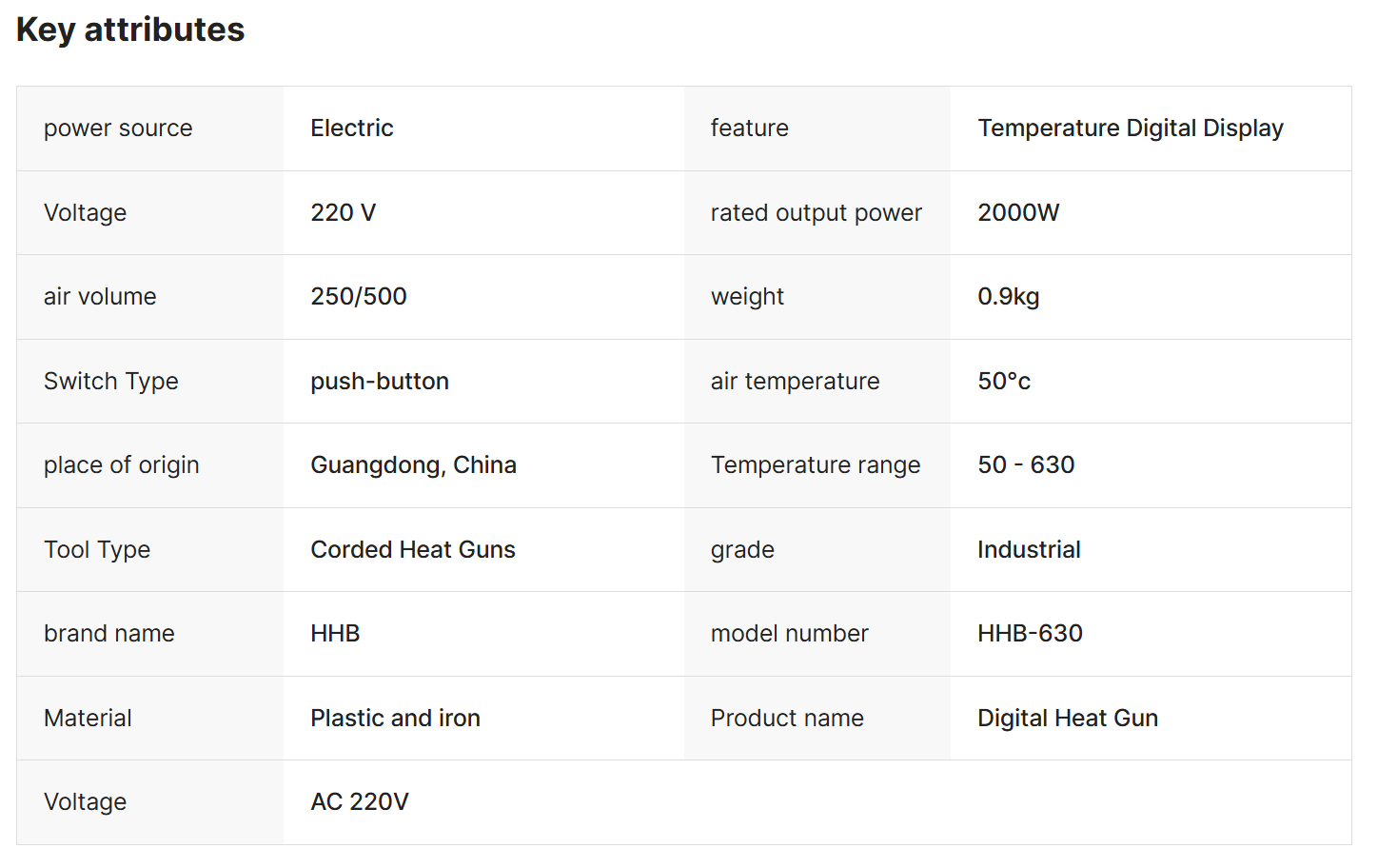Select the rated output power label
Viewport: 1378px width, 868px height.
pos(817,212)
